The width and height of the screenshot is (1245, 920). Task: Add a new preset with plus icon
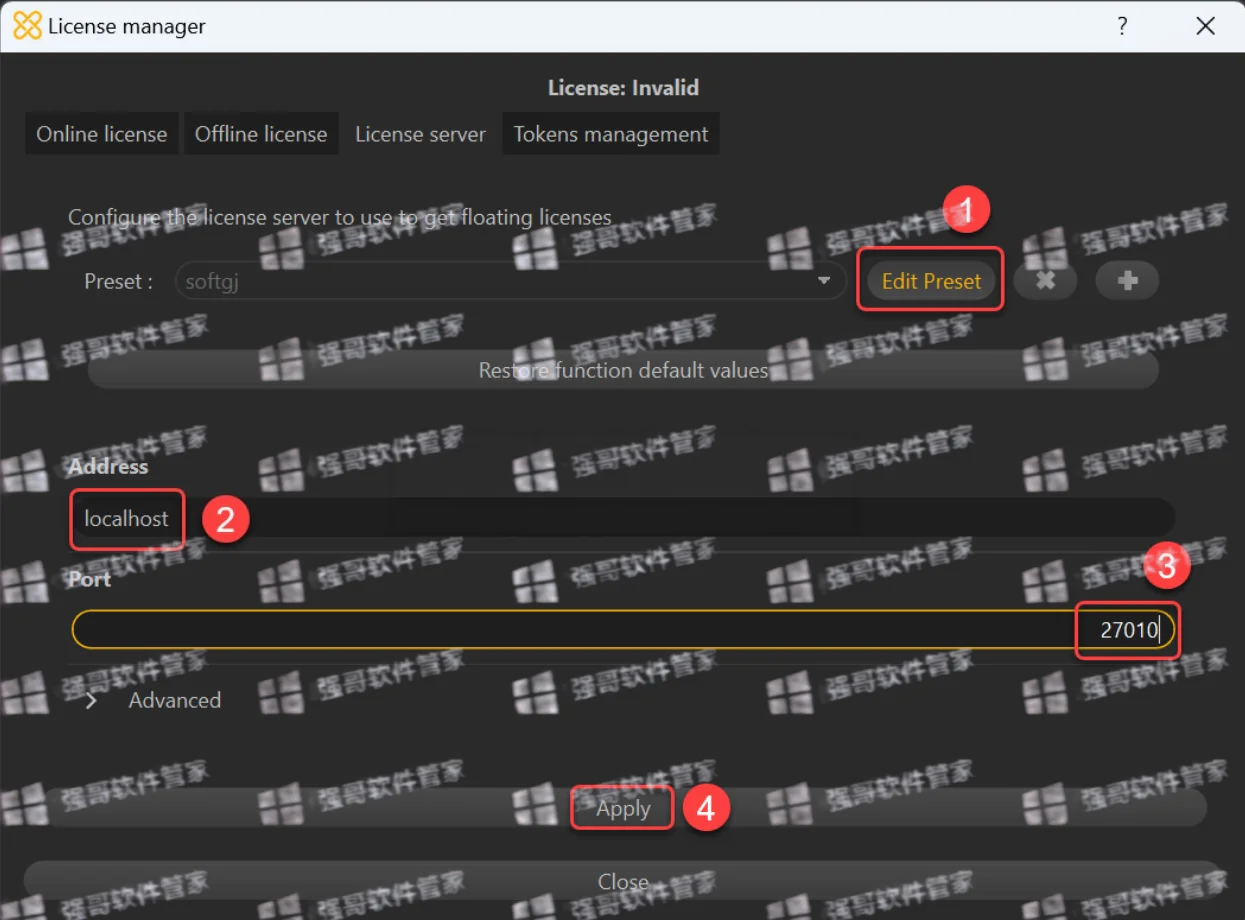pos(1127,281)
